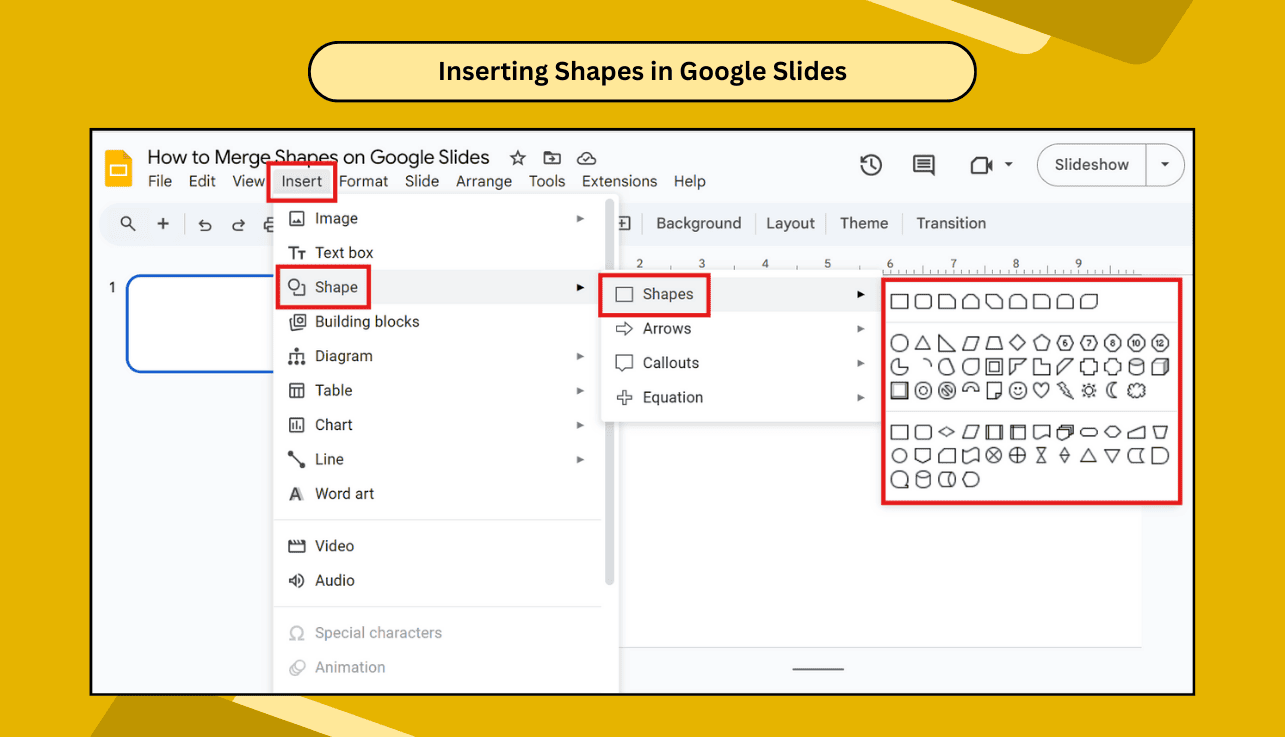Change the slide Background
The width and height of the screenshot is (1285, 737).
coord(698,223)
